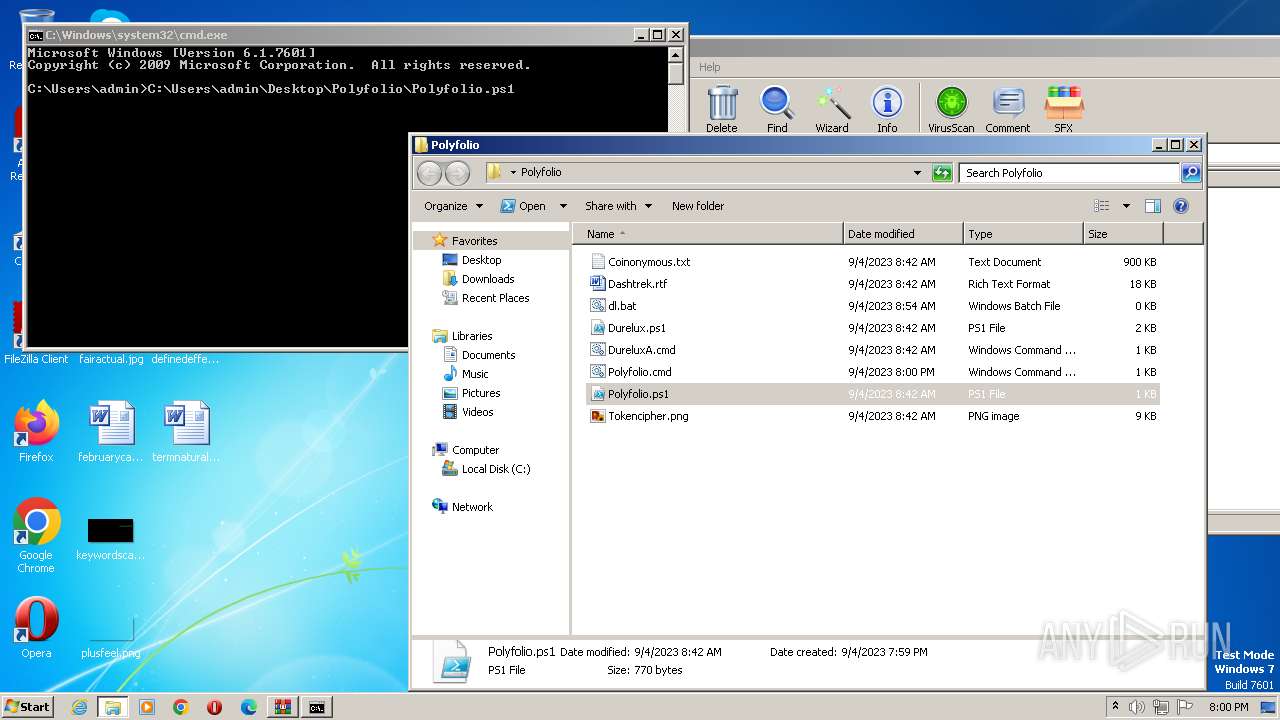Click the Firefox desktop shortcut
The height and width of the screenshot is (720, 1280).
point(36,432)
